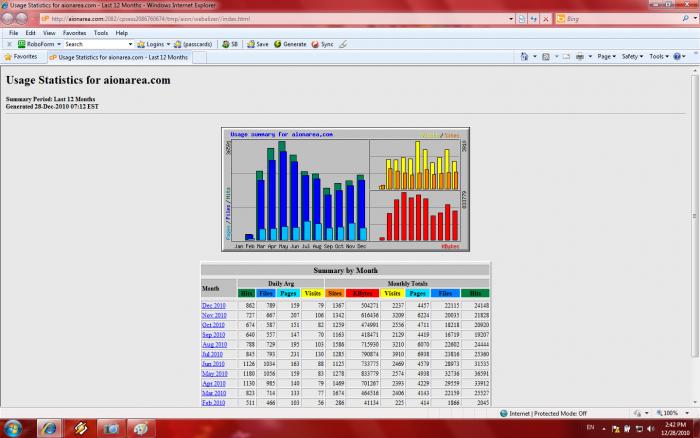Click the RoboForm Generate icon
The width and height of the screenshot is (700, 438).
tap(289, 44)
